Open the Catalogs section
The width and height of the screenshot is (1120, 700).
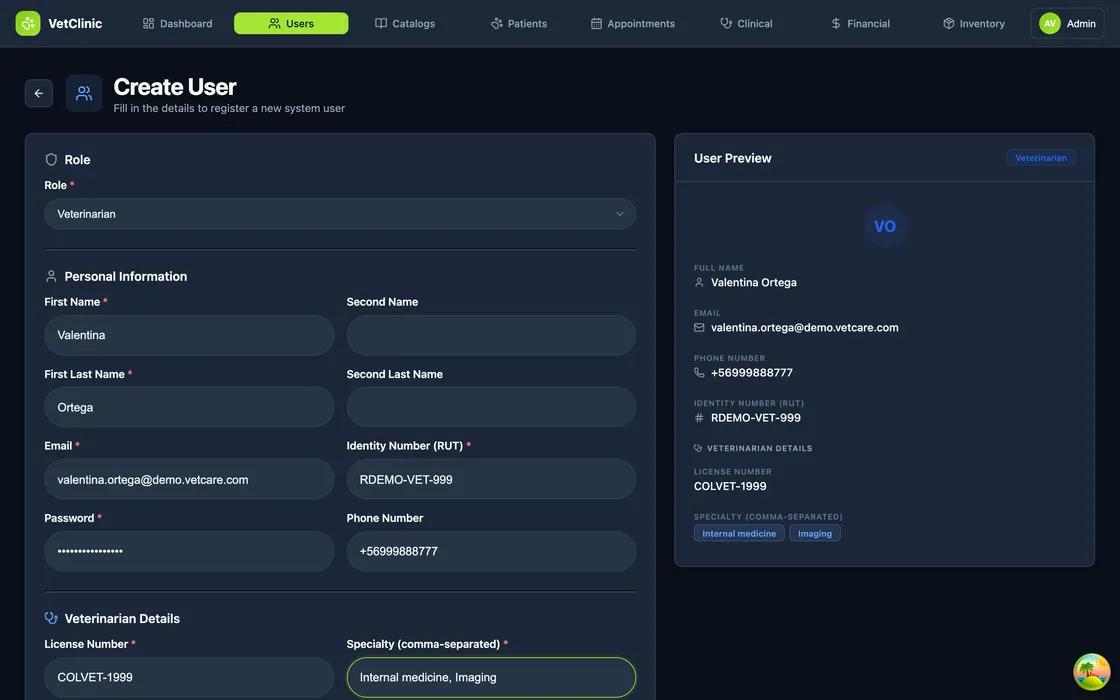point(405,23)
